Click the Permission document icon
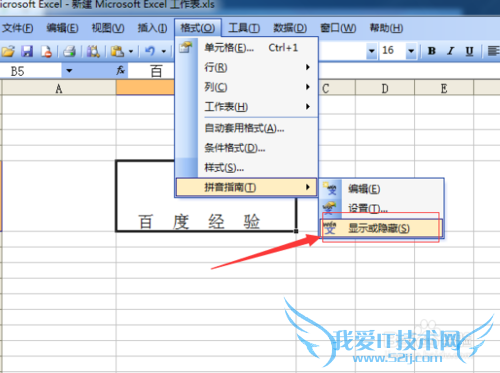 (x=46, y=51)
